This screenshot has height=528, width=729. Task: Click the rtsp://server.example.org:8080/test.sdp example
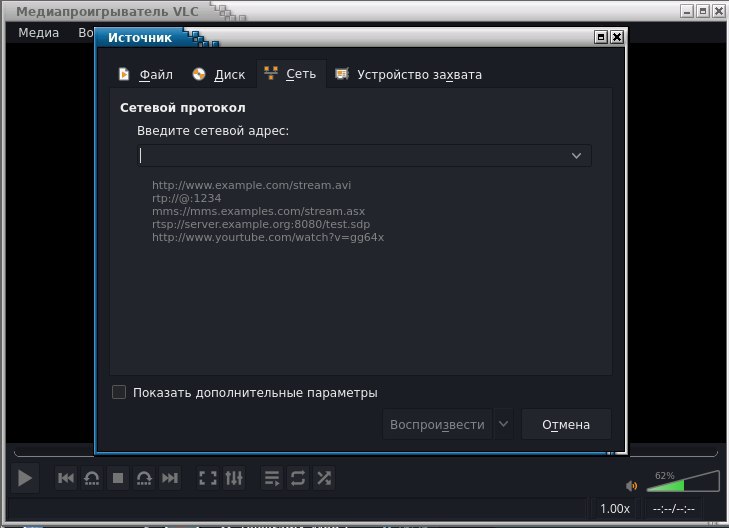point(261,224)
